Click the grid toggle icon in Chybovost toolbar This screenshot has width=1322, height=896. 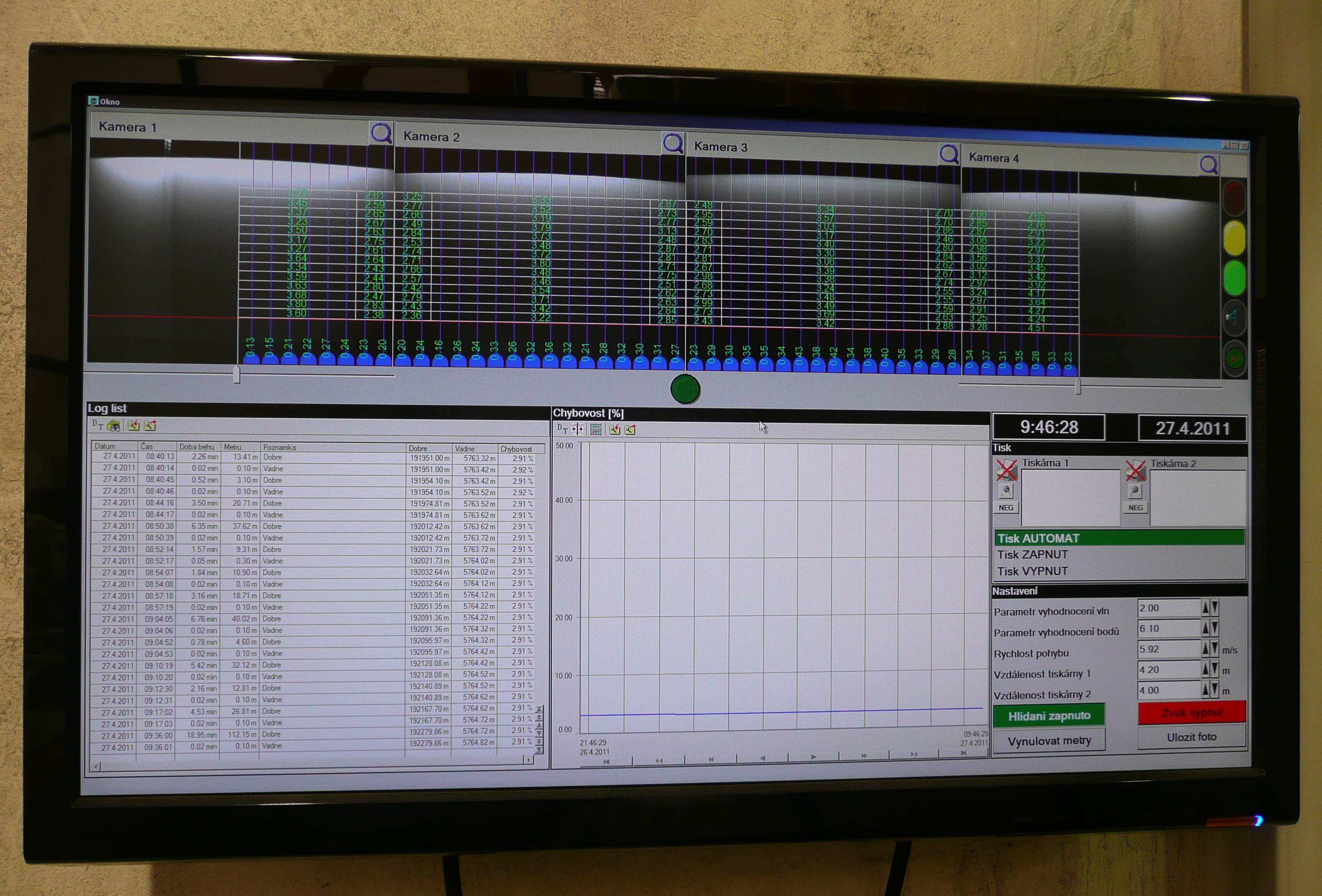tap(595, 429)
